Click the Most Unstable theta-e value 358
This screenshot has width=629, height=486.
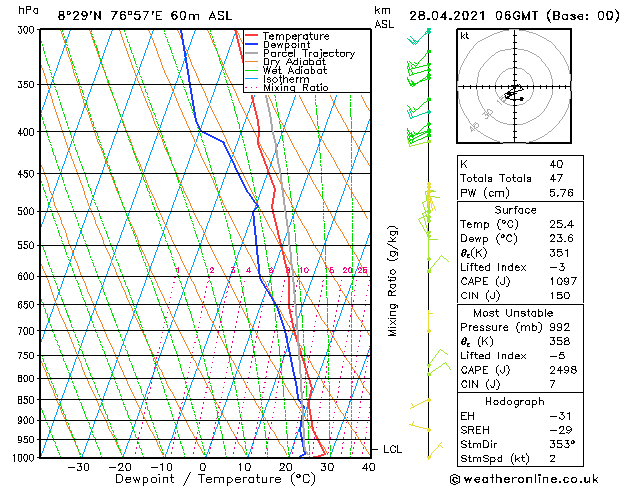[560, 341]
